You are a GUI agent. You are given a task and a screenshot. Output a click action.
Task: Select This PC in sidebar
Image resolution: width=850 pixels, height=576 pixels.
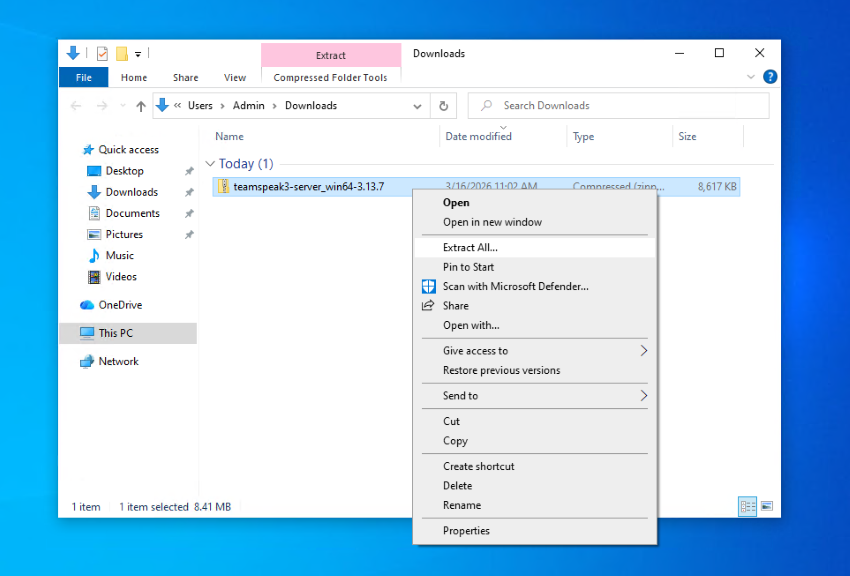(115, 333)
